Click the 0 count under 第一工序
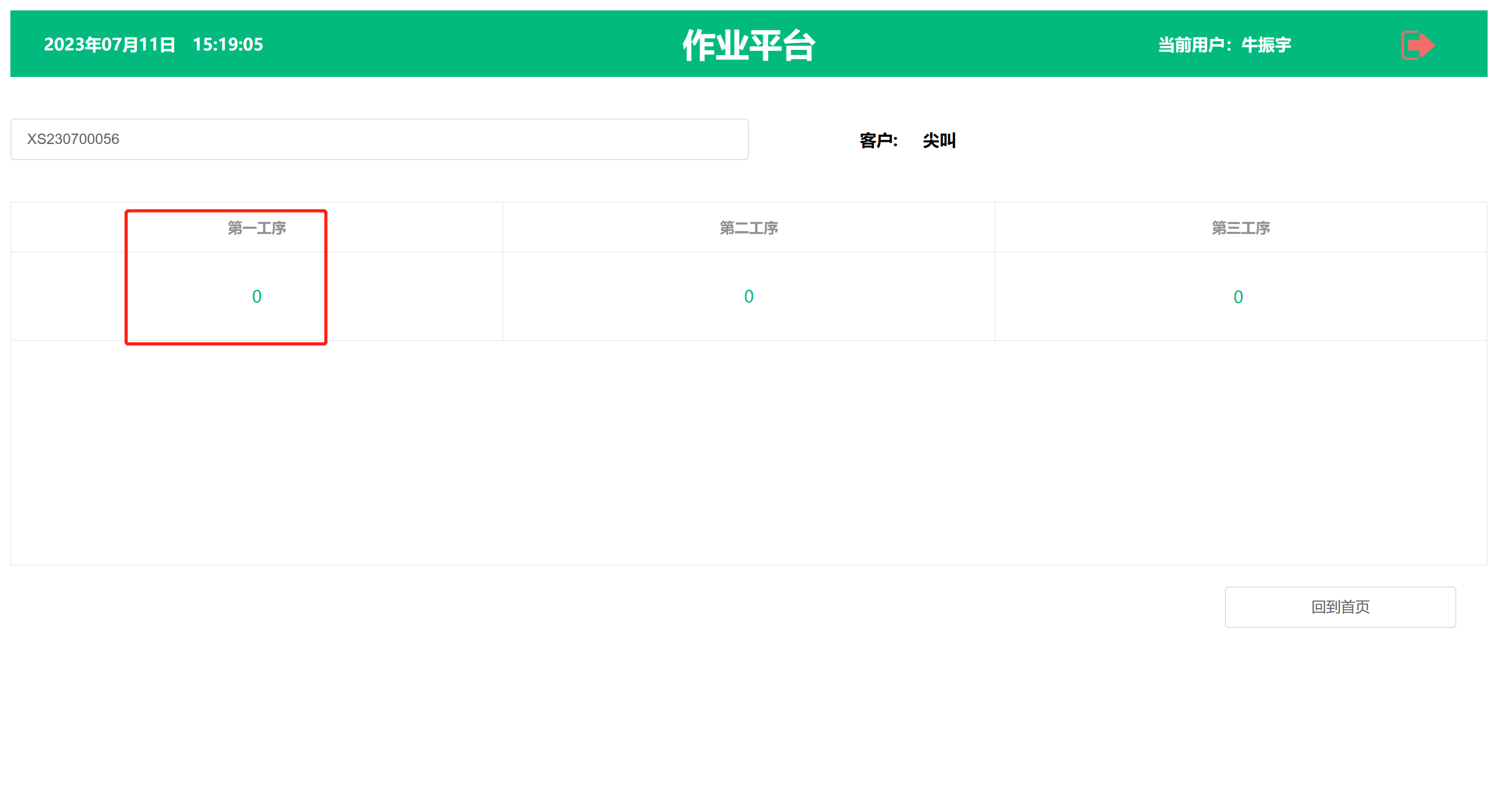Screen dimensions: 1498x812 (256, 296)
